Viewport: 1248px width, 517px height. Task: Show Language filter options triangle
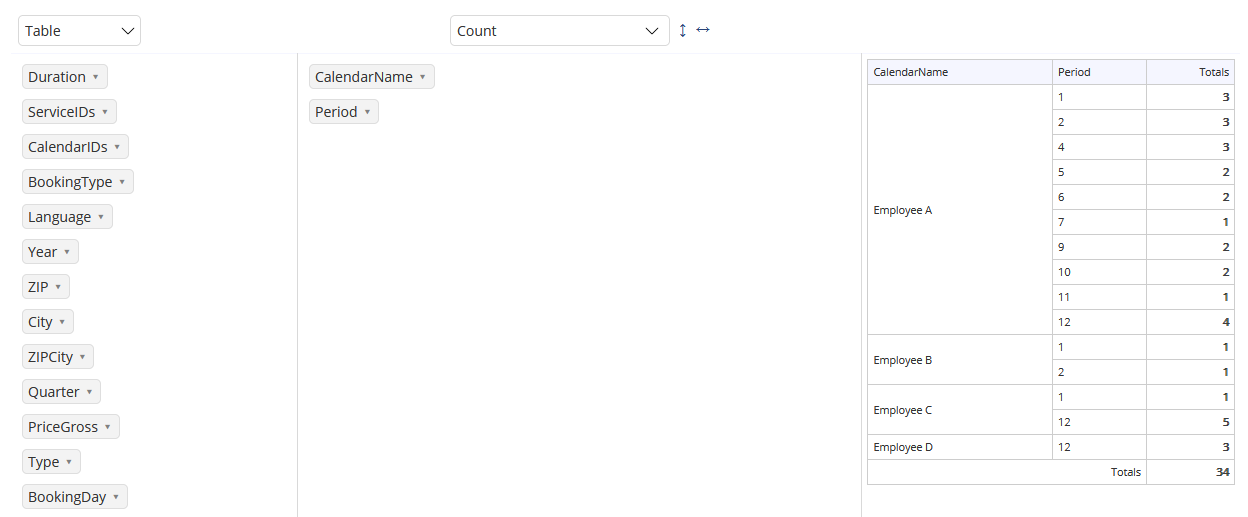tap(101, 217)
